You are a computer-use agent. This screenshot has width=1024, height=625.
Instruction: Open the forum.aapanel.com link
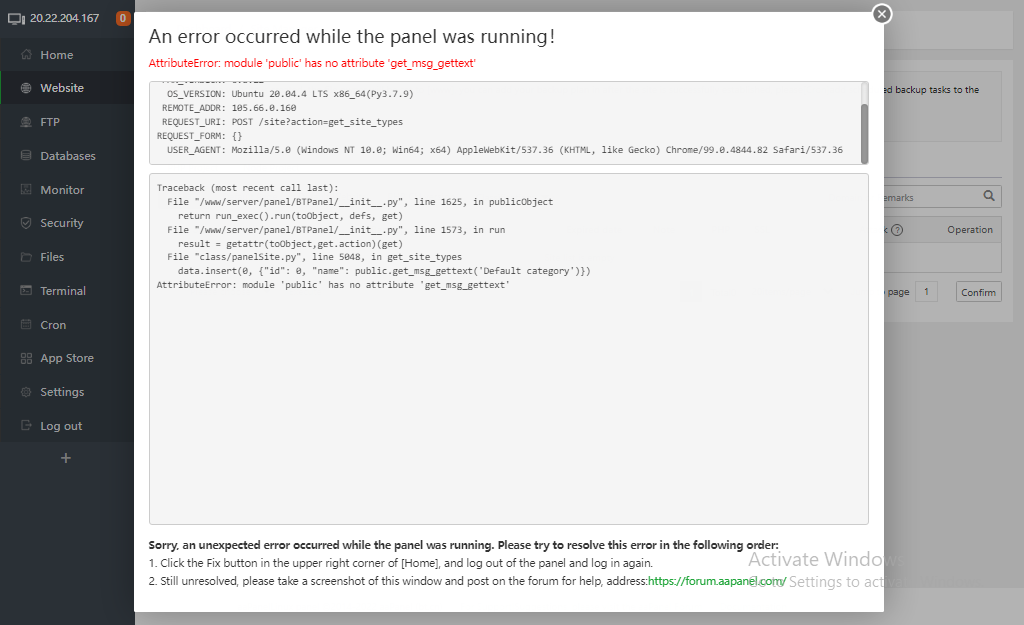[716, 580]
